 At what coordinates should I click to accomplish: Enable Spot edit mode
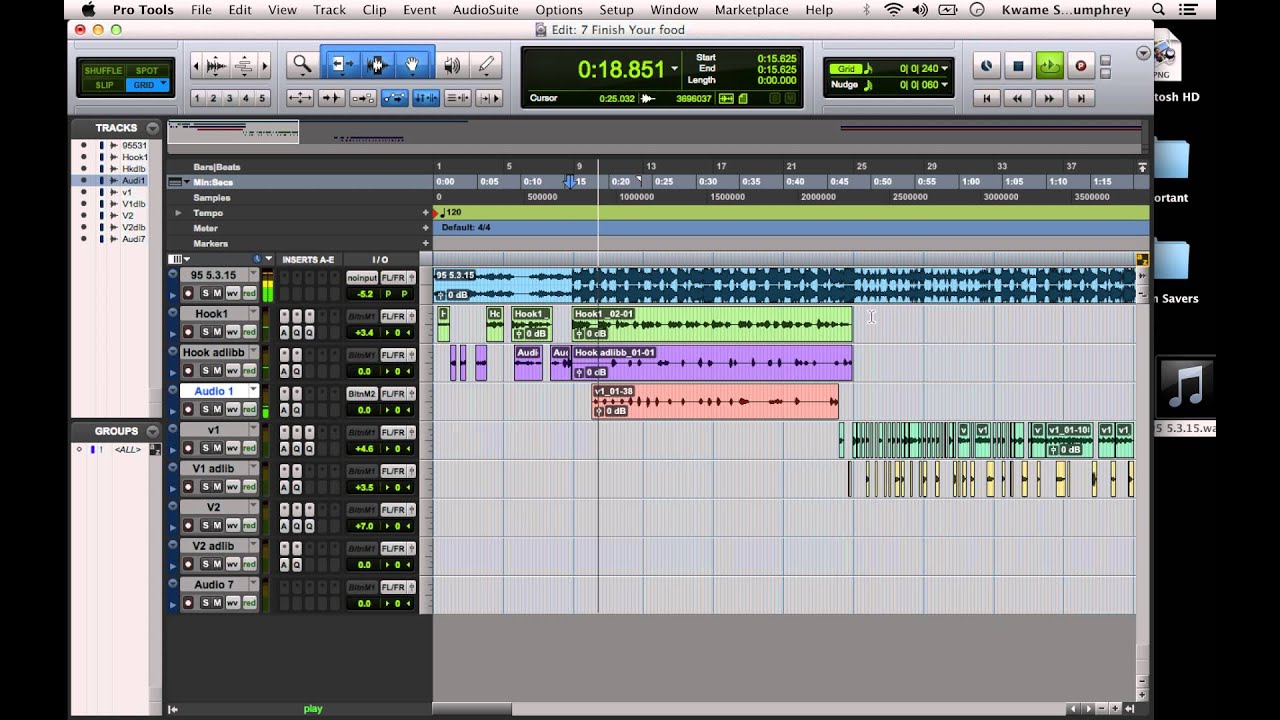pyautogui.click(x=147, y=71)
